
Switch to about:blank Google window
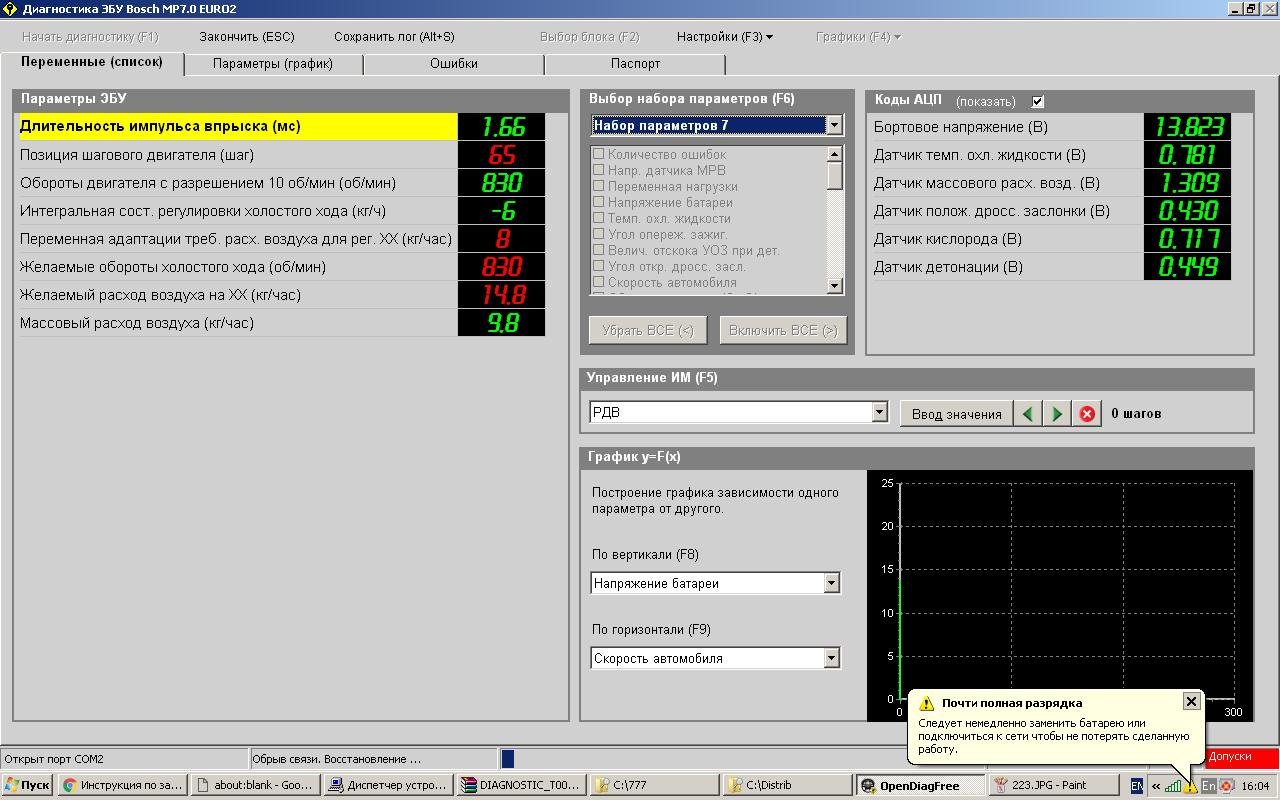click(255, 785)
